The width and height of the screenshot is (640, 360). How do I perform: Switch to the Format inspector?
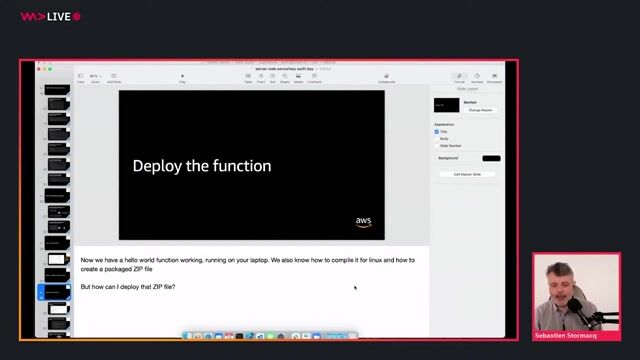click(459, 78)
